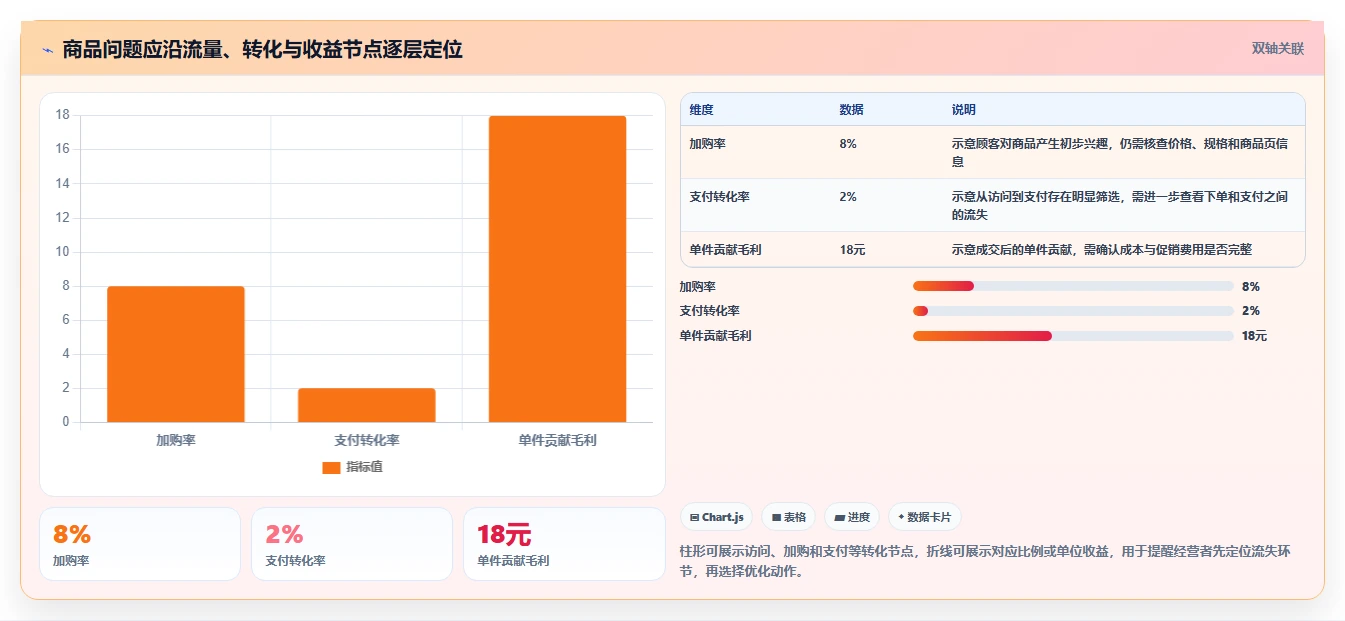Toggle the 指标值 legend swatch in the chart
Image resolution: width=1345 pixels, height=621 pixels.
(331, 467)
